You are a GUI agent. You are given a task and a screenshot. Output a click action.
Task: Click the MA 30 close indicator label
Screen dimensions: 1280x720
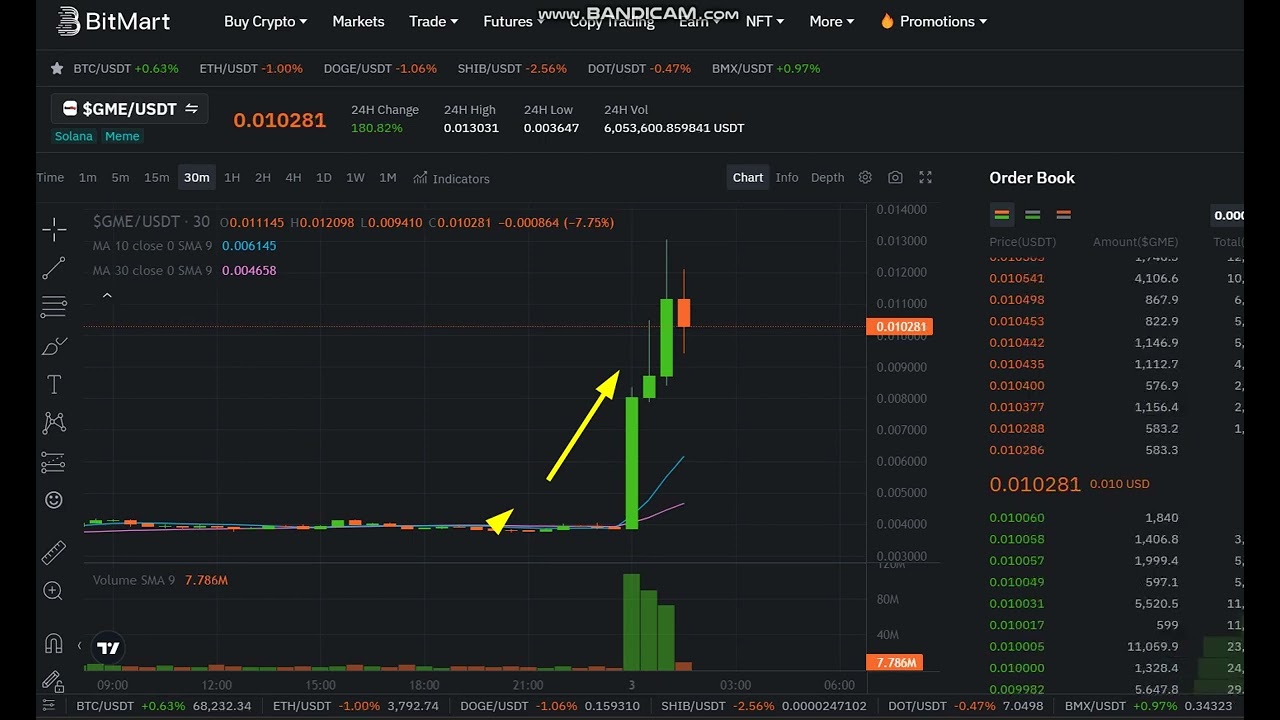tap(152, 270)
